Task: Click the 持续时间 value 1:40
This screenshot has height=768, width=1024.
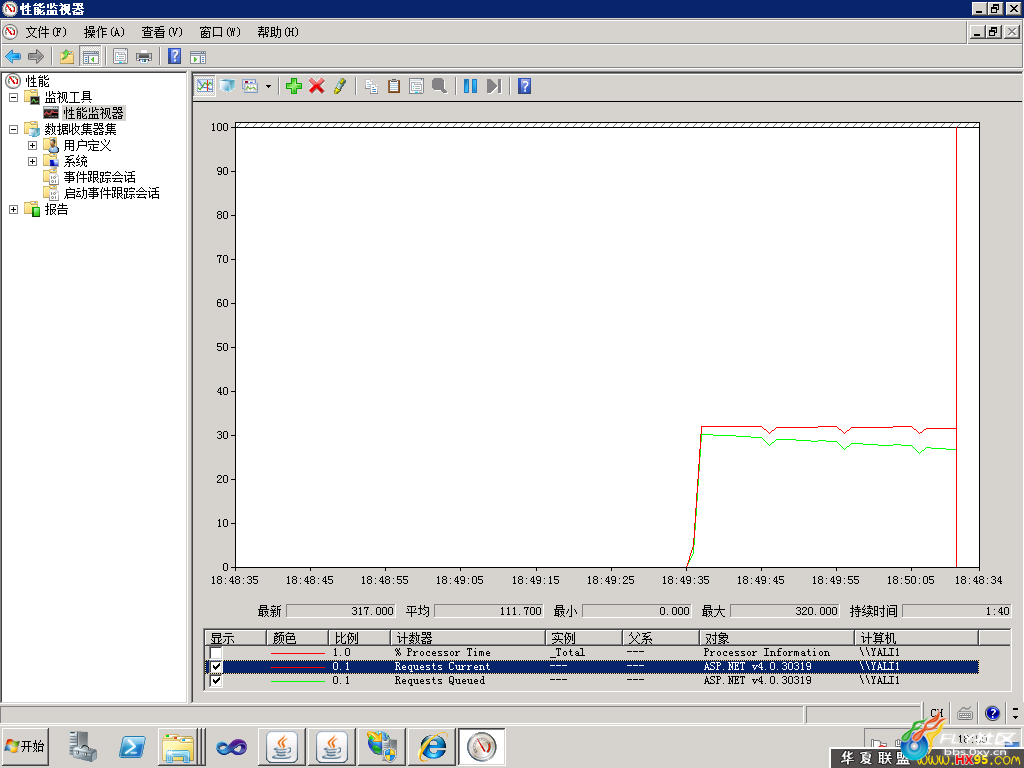Action: tap(956, 611)
